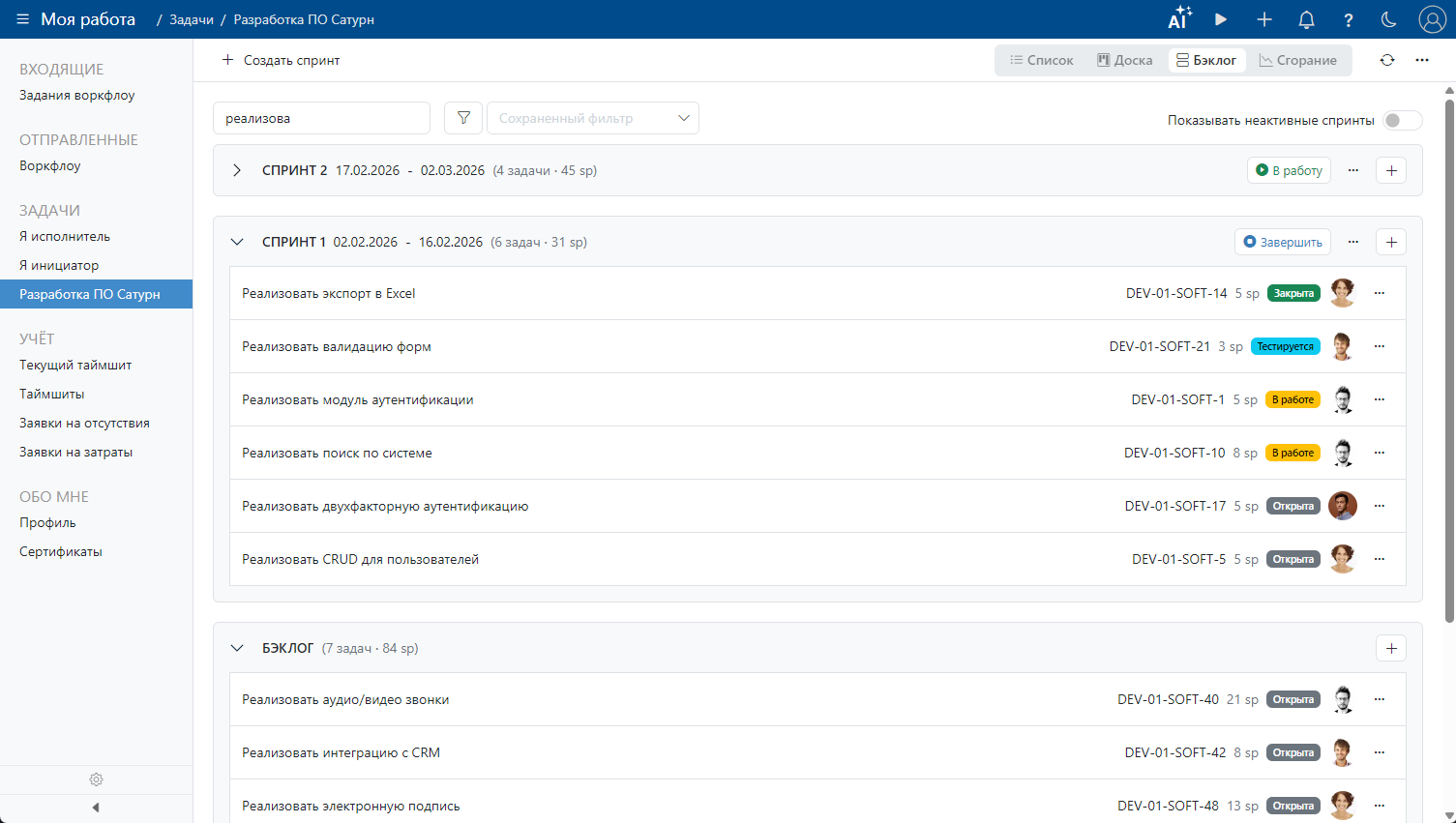The width and height of the screenshot is (1456, 823).
Task: Collapse the Бэклог section
Action: click(x=237, y=648)
